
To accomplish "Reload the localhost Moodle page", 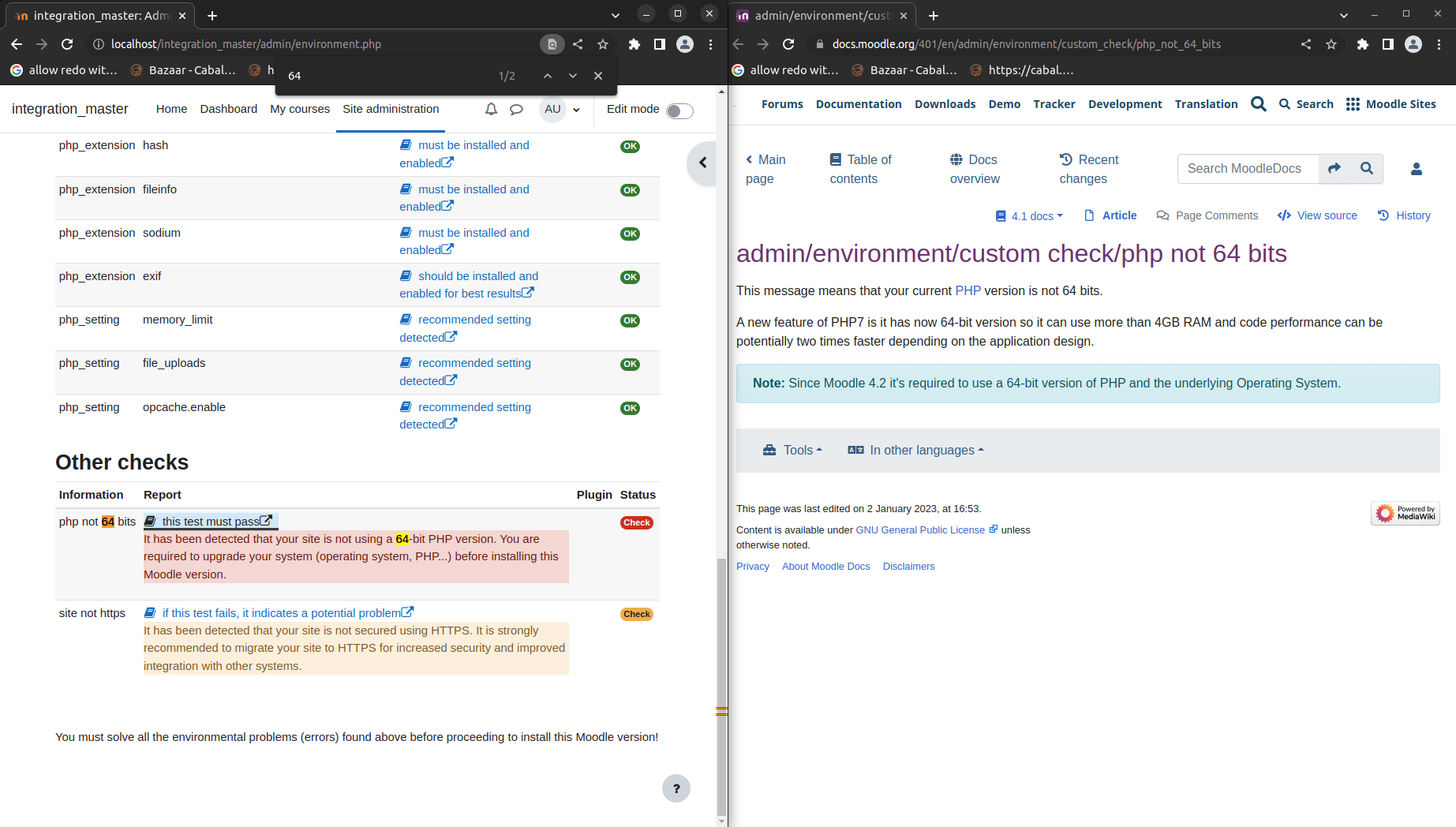I will [67, 44].
